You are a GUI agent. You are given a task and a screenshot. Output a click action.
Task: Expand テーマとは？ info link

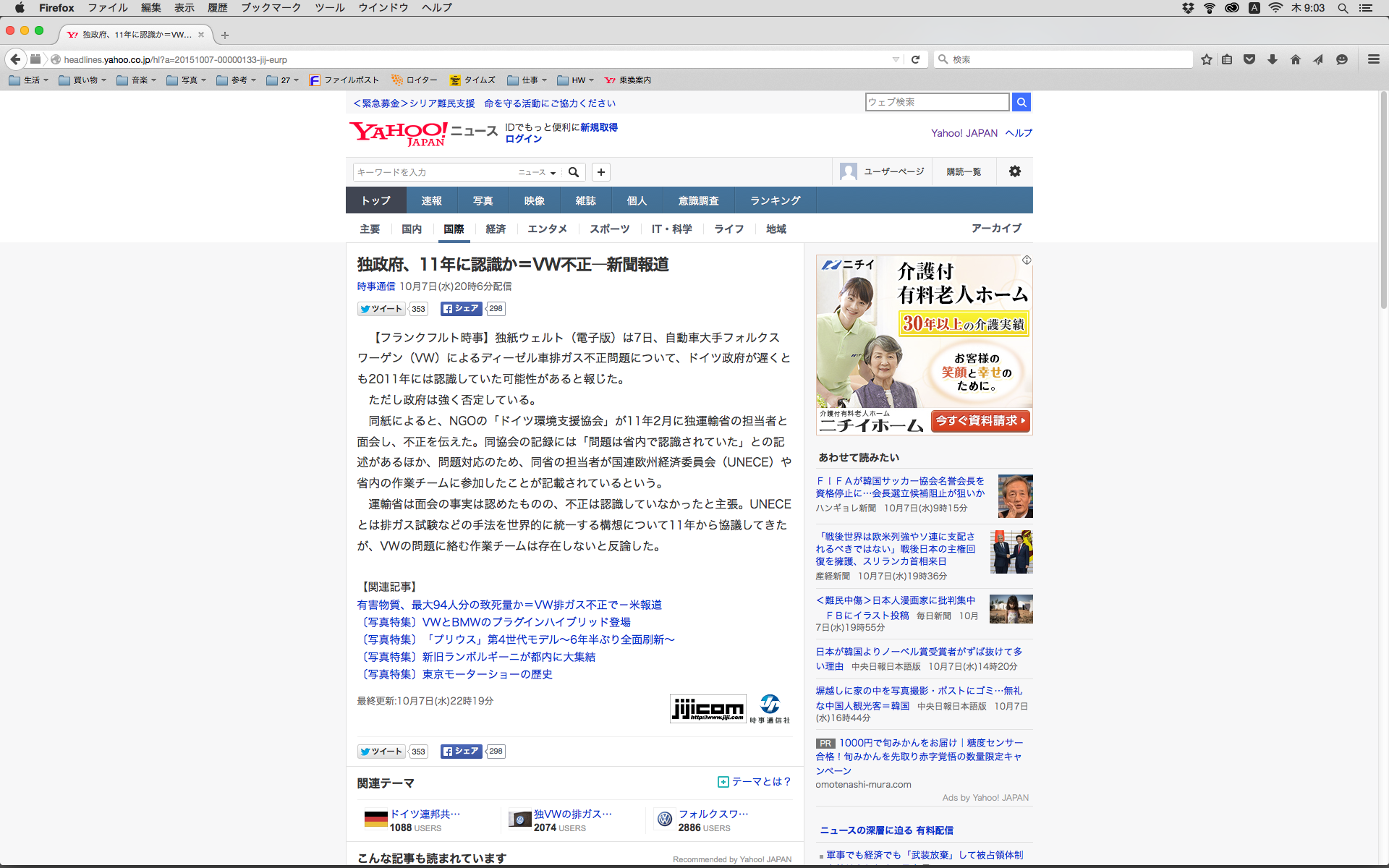(x=755, y=782)
